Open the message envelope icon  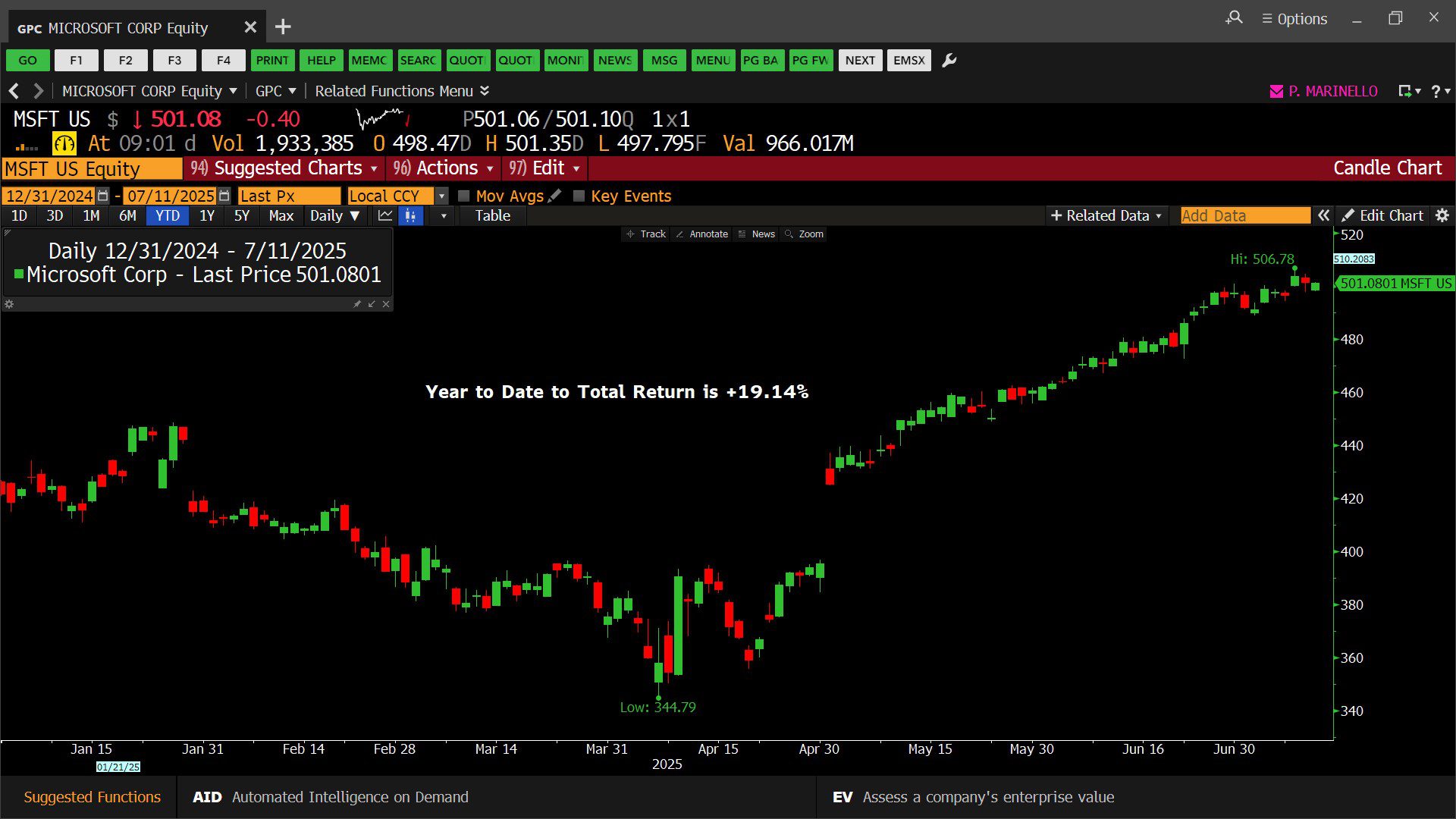pos(1276,91)
